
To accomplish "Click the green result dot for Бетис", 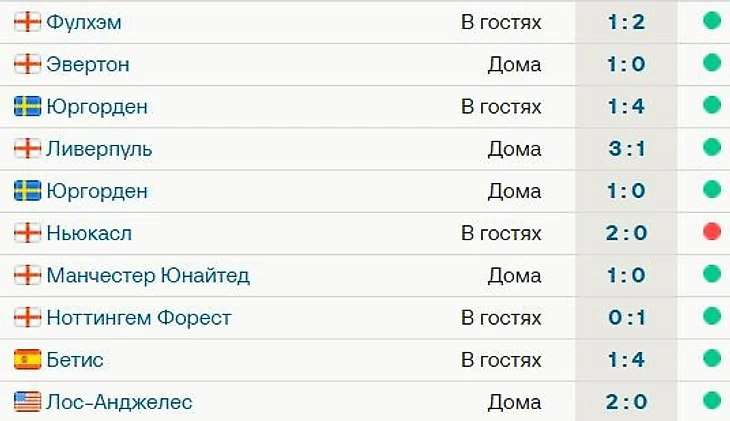I will click(712, 359).
